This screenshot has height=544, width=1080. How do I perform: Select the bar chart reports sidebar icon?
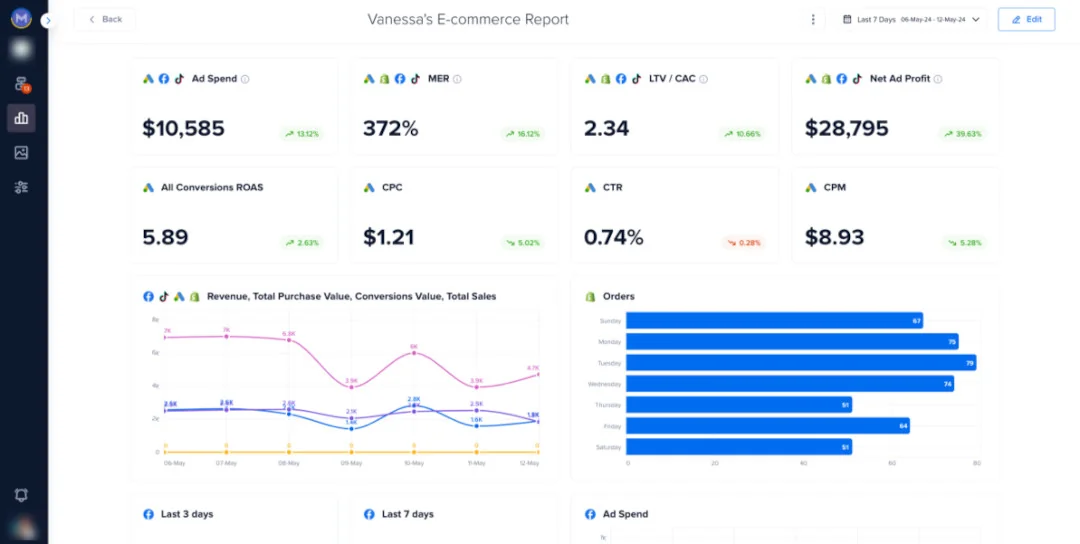[x=21, y=118]
